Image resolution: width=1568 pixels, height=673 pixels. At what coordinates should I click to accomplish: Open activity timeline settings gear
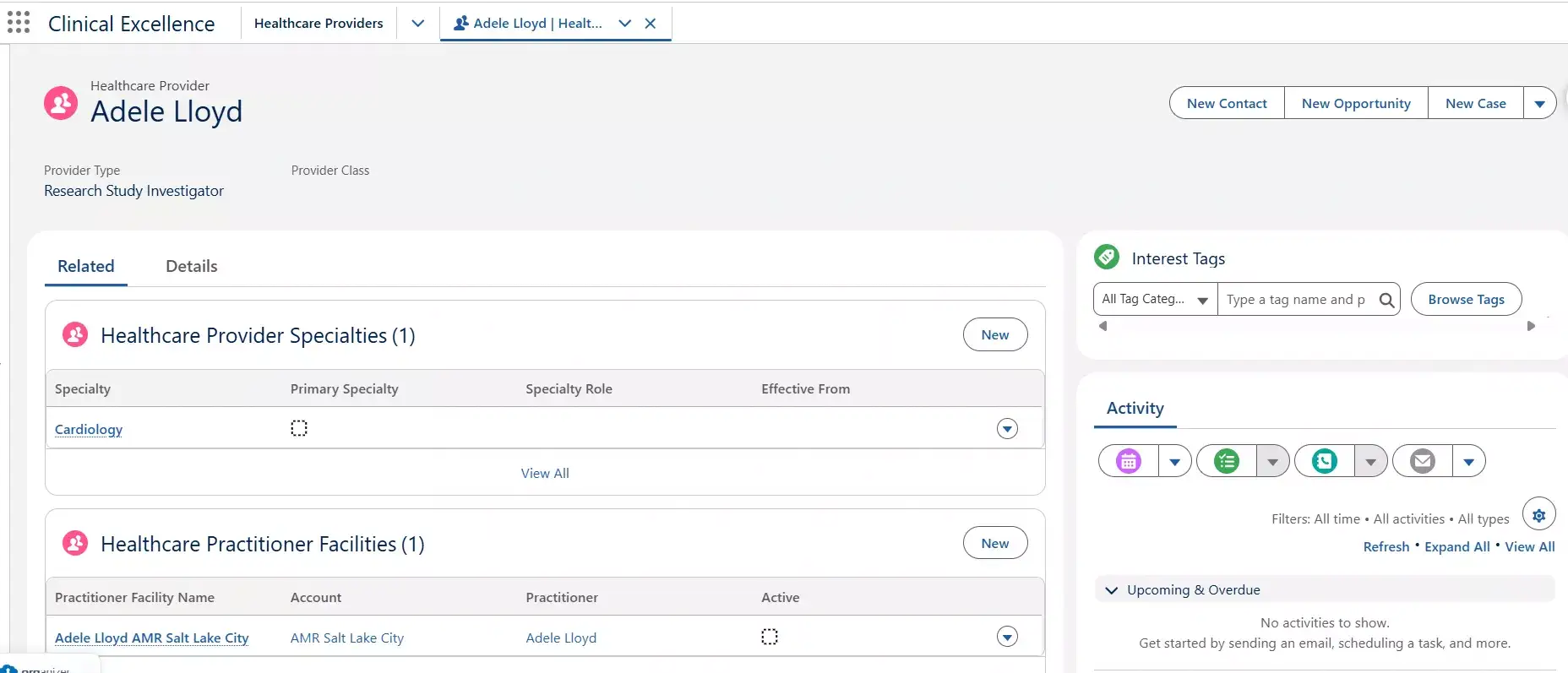1539,515
